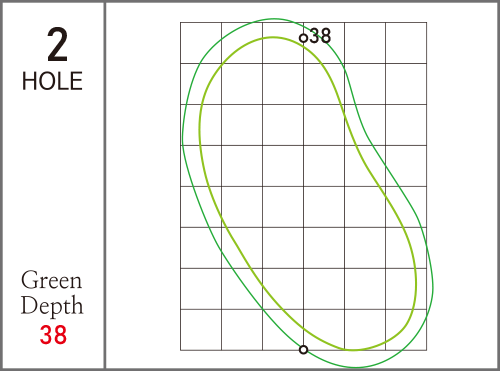Click the top-left grid cell
Screen dimensions: 500x371
(201, 43)
